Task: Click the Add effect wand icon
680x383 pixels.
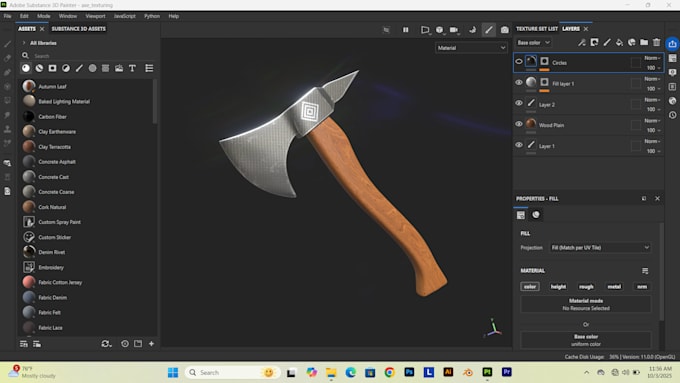Action: coord(582,43)
